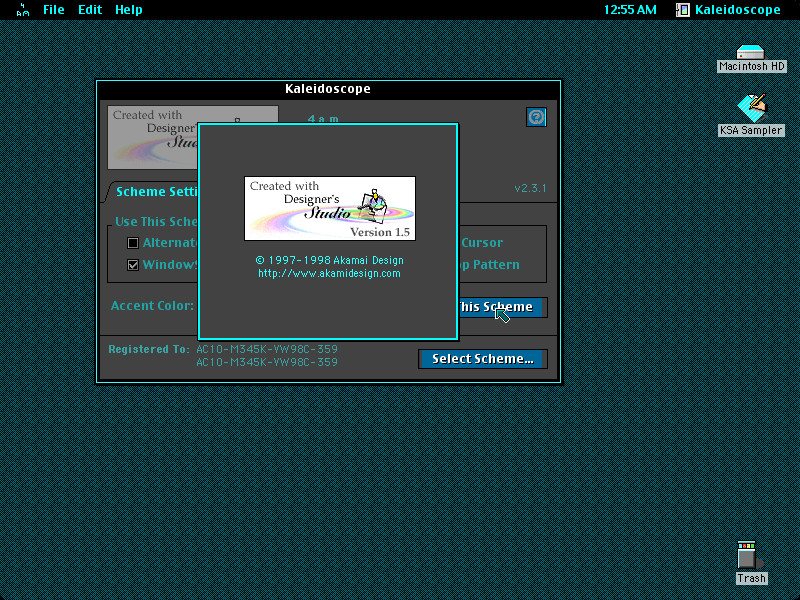The height and width of the screenshot is (600, 800).
Task: Click the Accent Color label
Action: [x=152, y=306]
